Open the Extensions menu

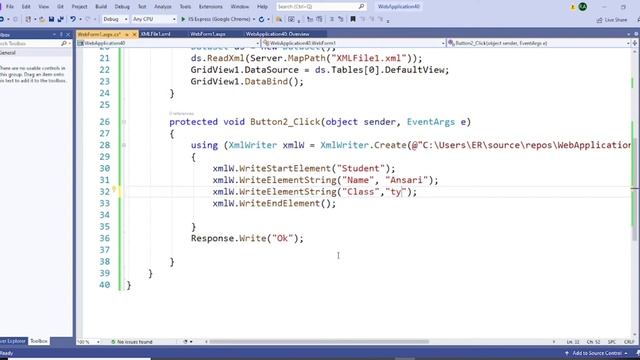(211, 7)
